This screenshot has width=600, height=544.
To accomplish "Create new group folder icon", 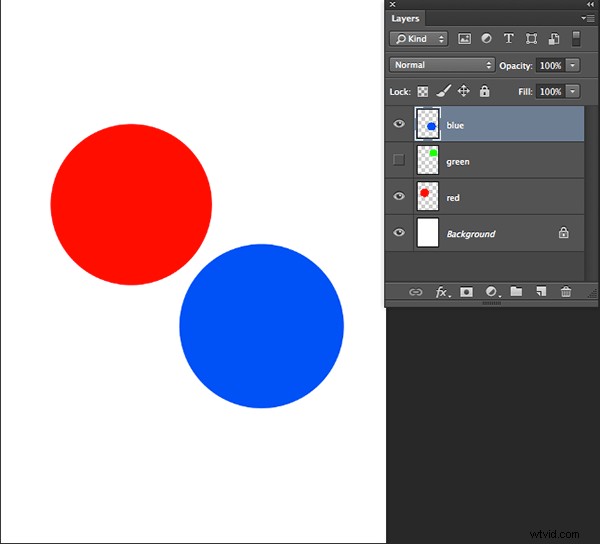I will pos(516,292).
